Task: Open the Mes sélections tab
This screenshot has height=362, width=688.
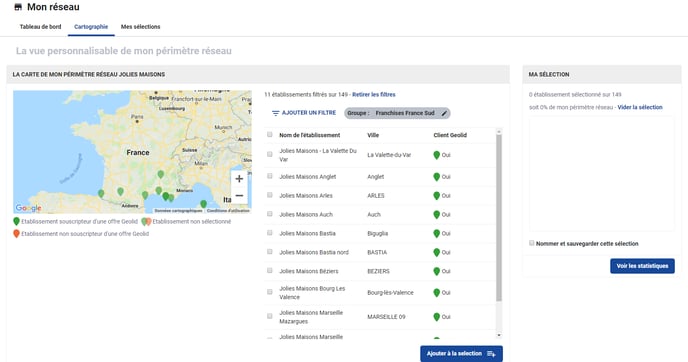Action: 140,27
